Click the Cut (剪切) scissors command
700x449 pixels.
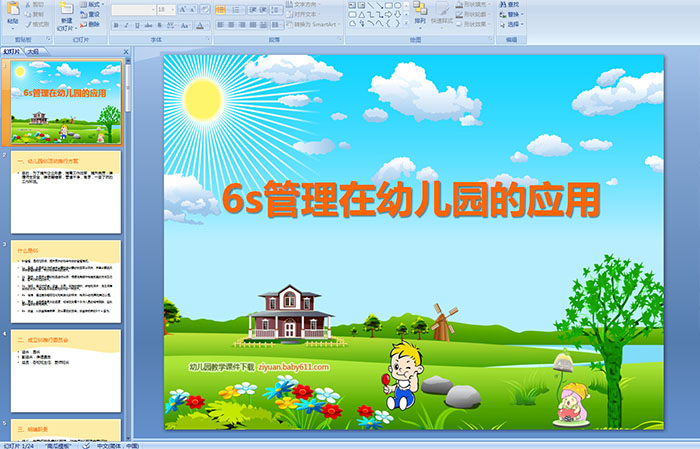(x=35, y=4)
